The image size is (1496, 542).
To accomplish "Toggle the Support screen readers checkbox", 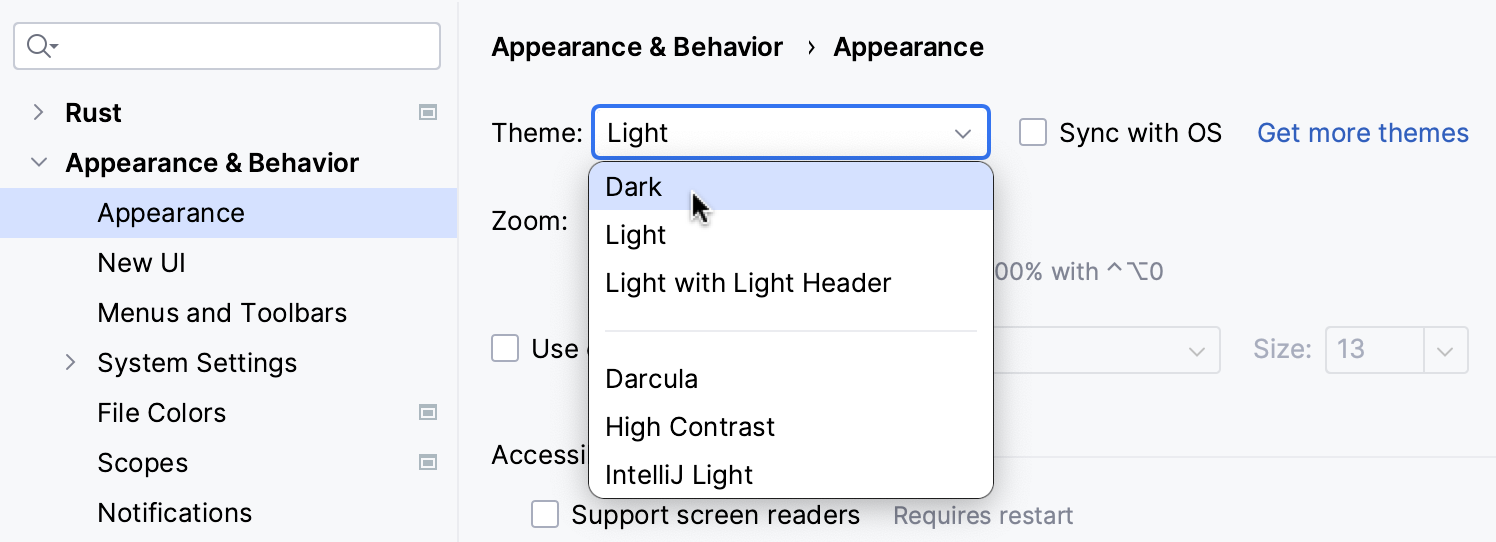I will (x=545, y=515).
